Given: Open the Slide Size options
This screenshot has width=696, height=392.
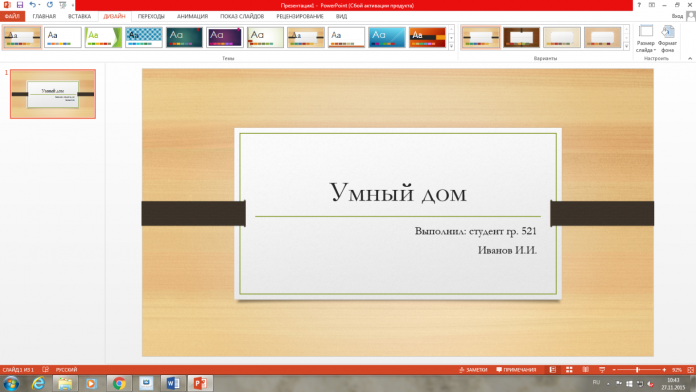Looking at the screenshot, I should pyautogui.click(x=645, y=39).
